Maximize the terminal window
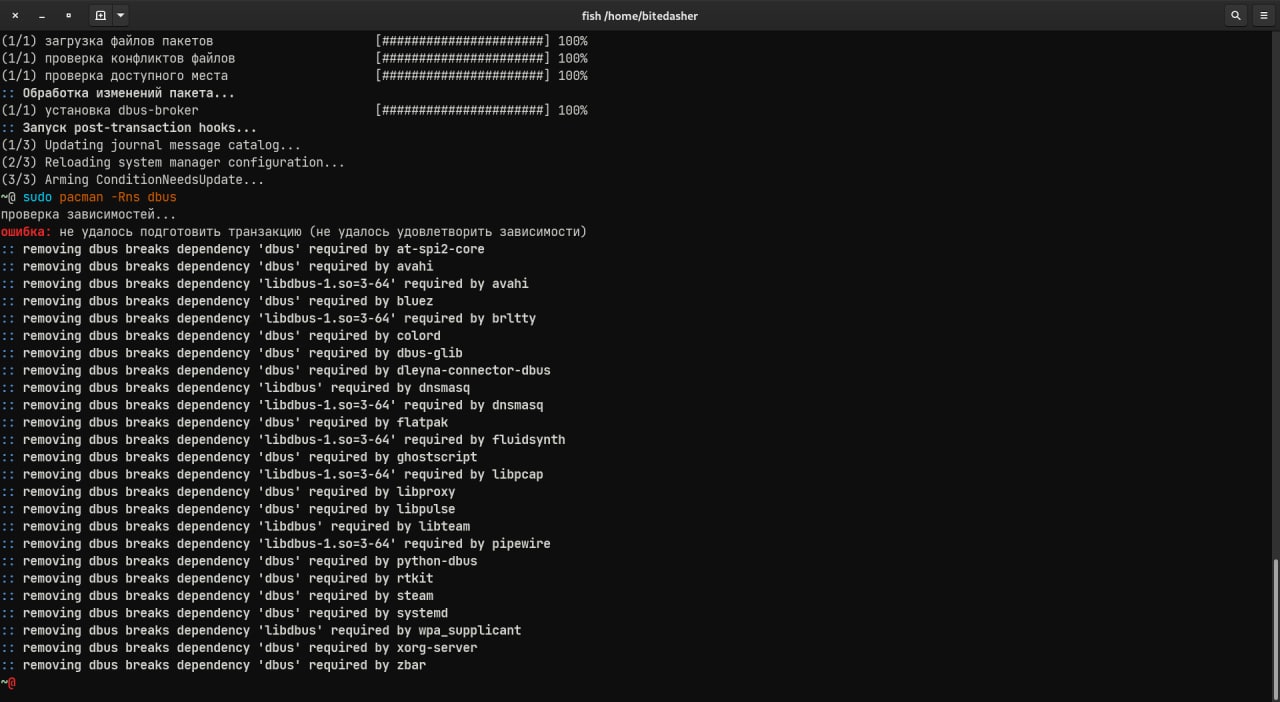 68,15
